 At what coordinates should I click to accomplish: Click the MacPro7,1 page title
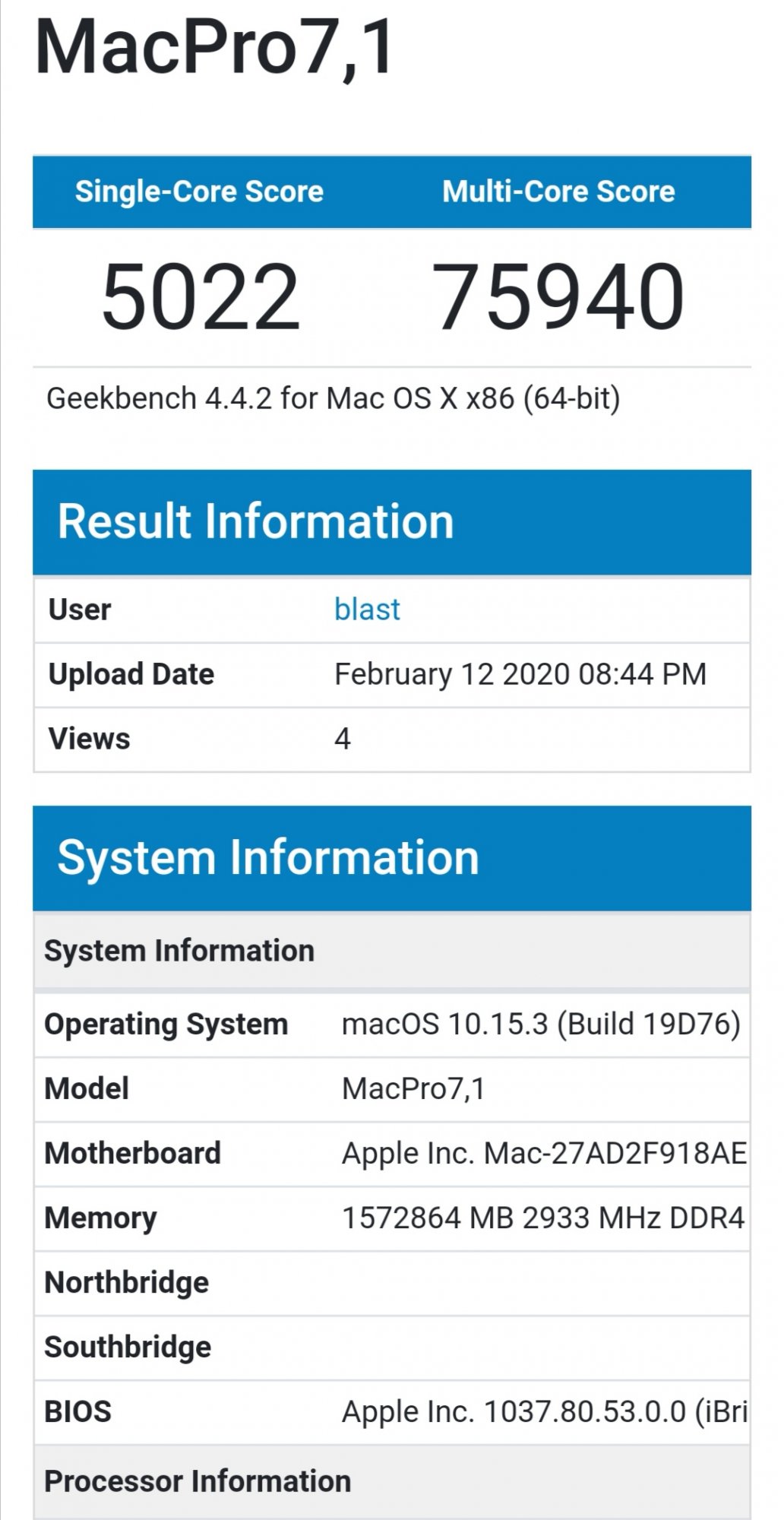click(x=215, y=47)
